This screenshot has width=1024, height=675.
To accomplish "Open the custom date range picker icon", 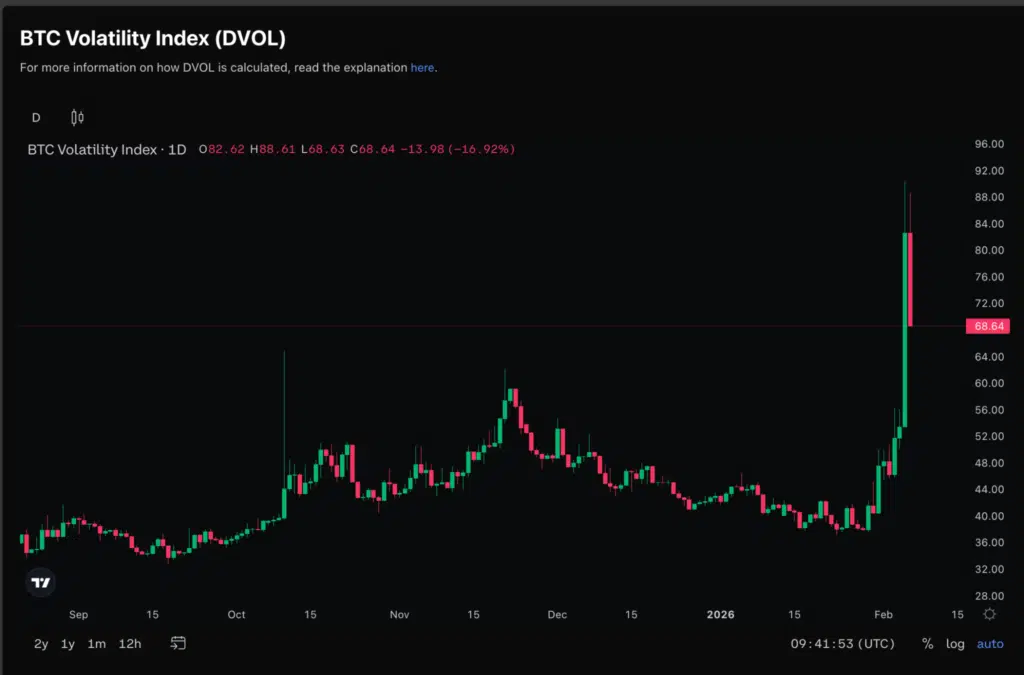I will click(x=178, y=644).
